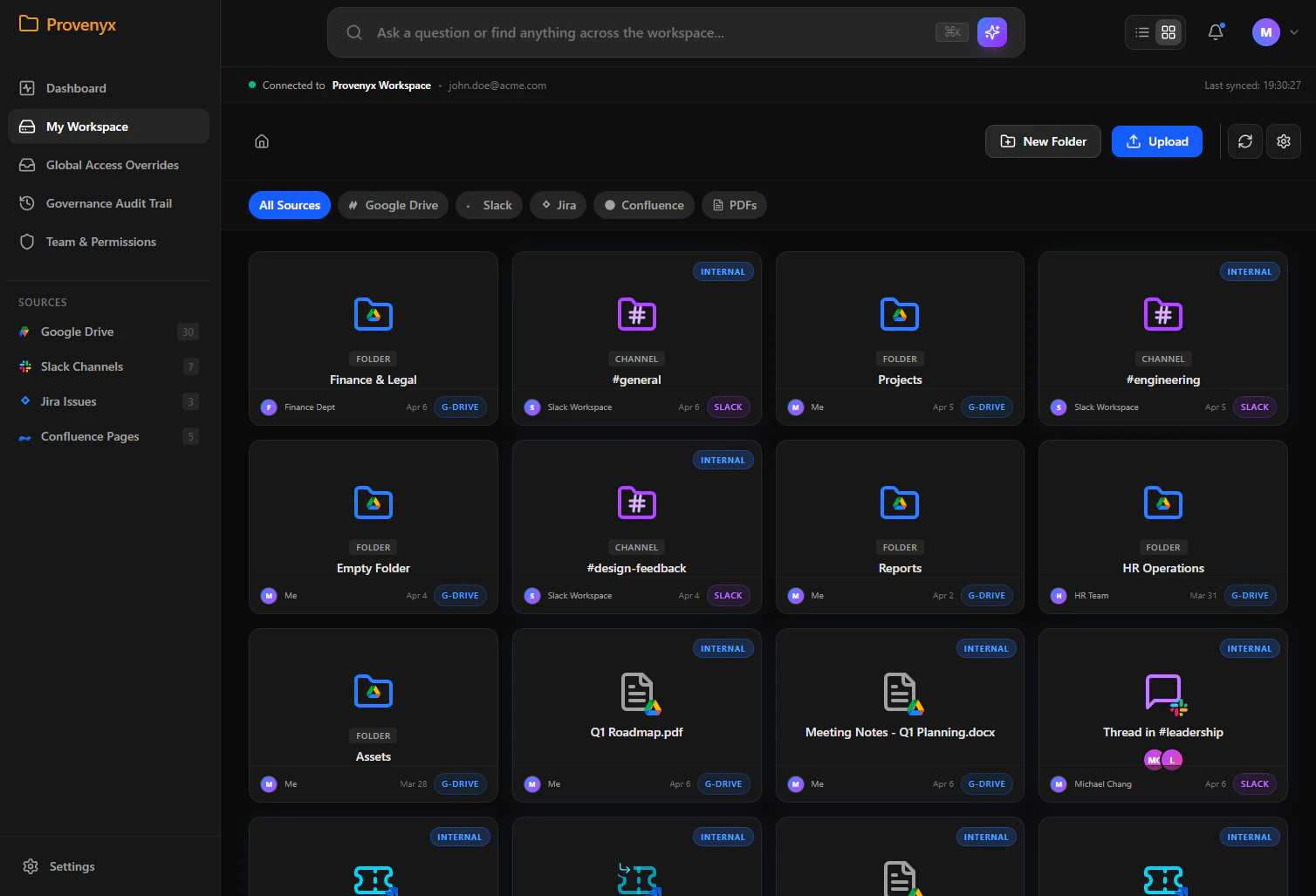Open My Workspace in sidebar
Viewport: 1316px width, 896px height.
(x=108, y=127)
